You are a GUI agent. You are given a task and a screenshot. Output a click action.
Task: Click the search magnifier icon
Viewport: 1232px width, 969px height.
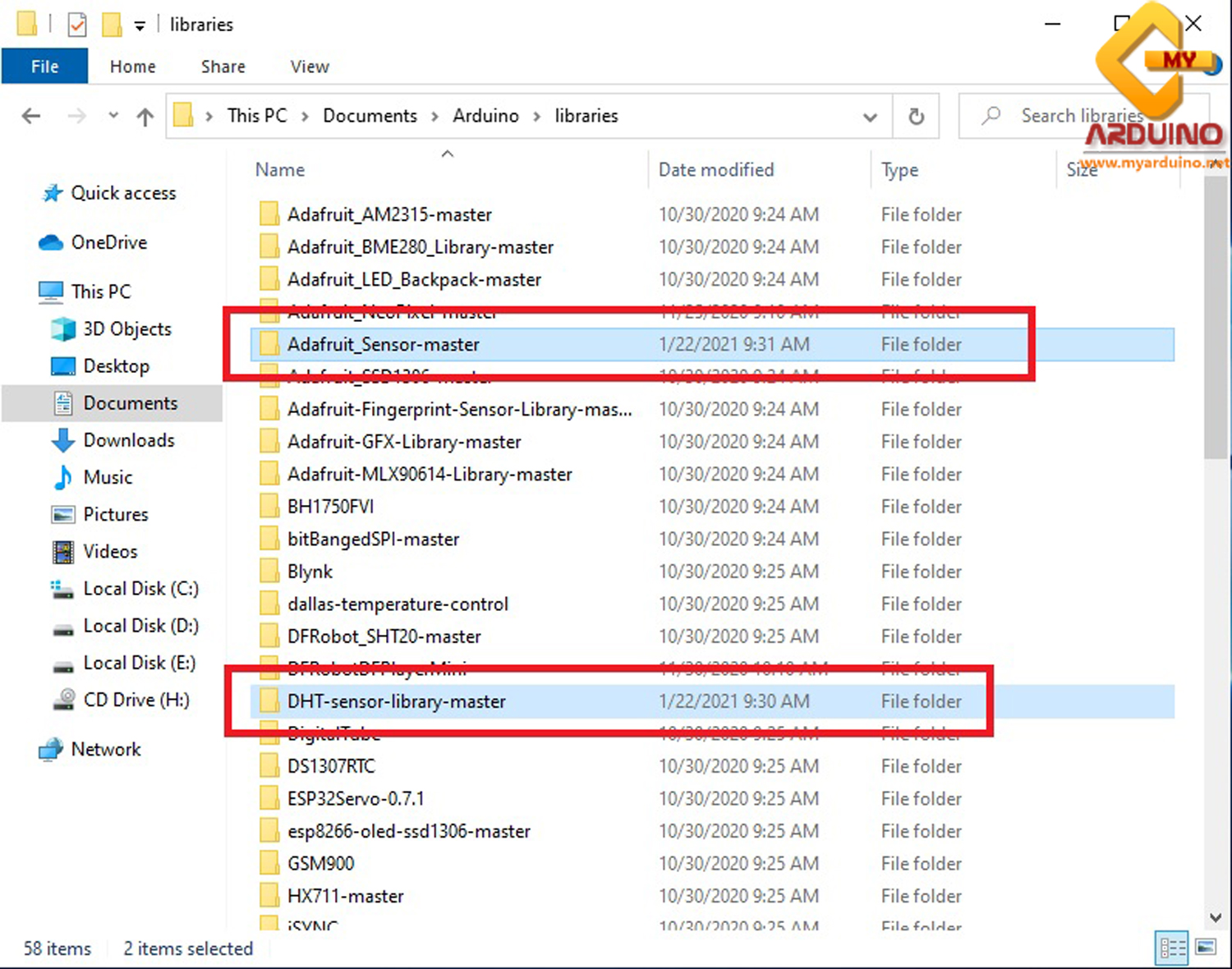pyautogui.click(x=989, y=116)
